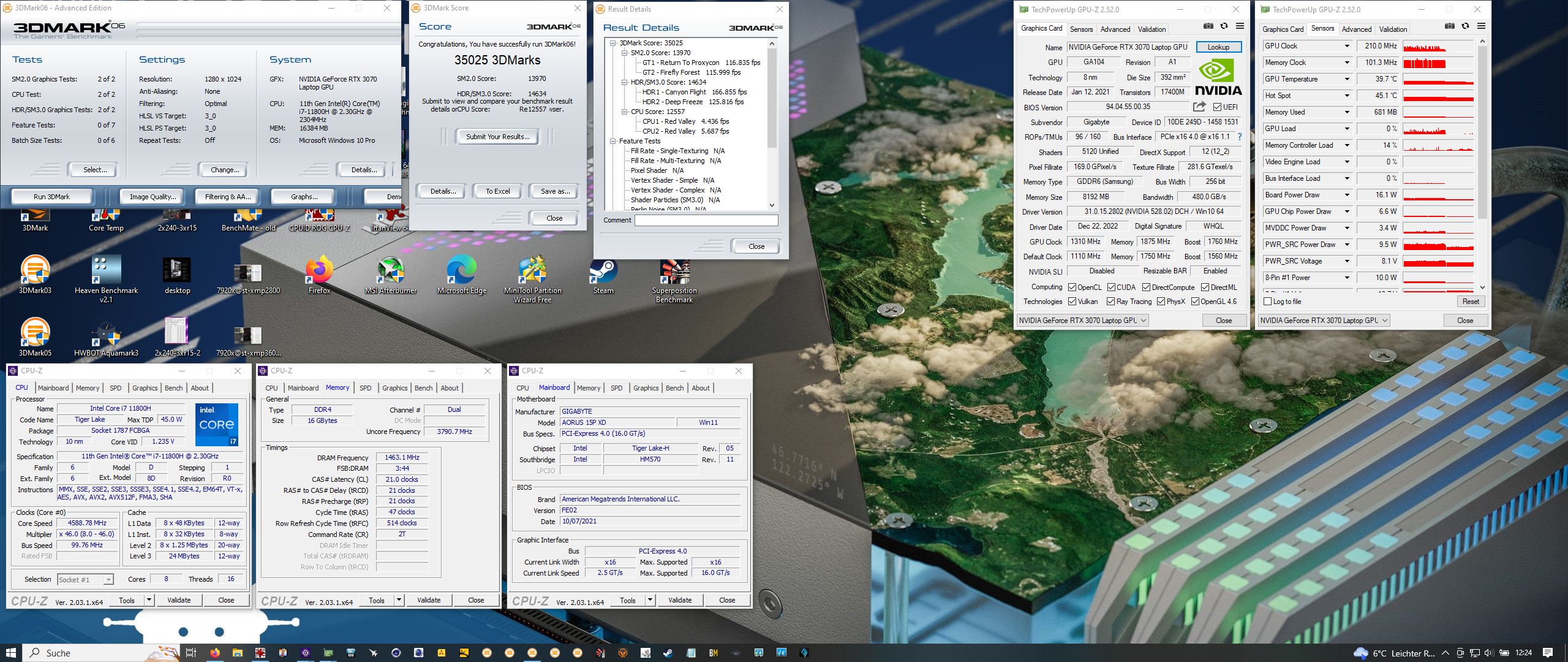Open GPU Clock sensor dropdown
The width and height of the screenshot is (1568, 662).
point(1347,46)
